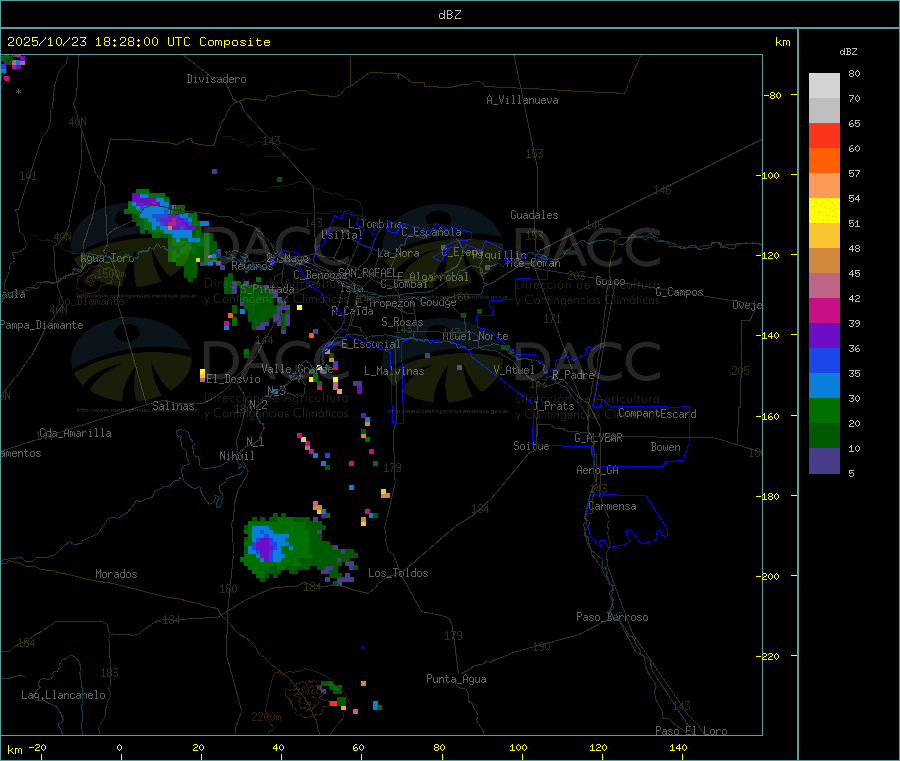This screenshot has height=761, width=900.
Task: Select the light blue 30-35 dBZ legend swatch
Action: 824,386
